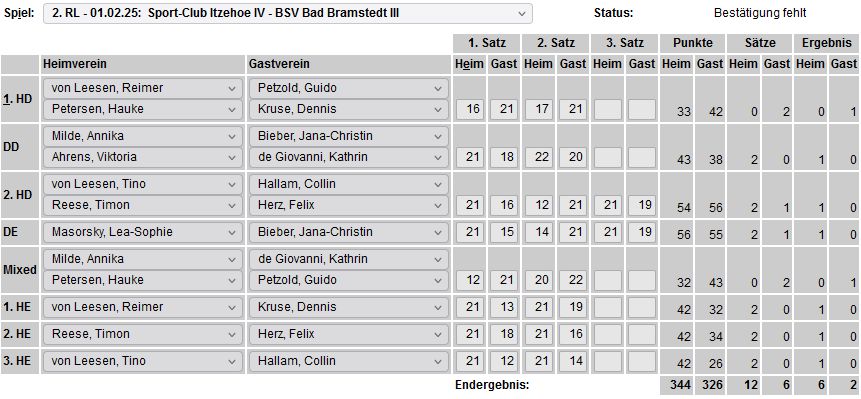
Task: Open the 'Petersen, Hauke' Mixed player dropdown
Action: 142,280
